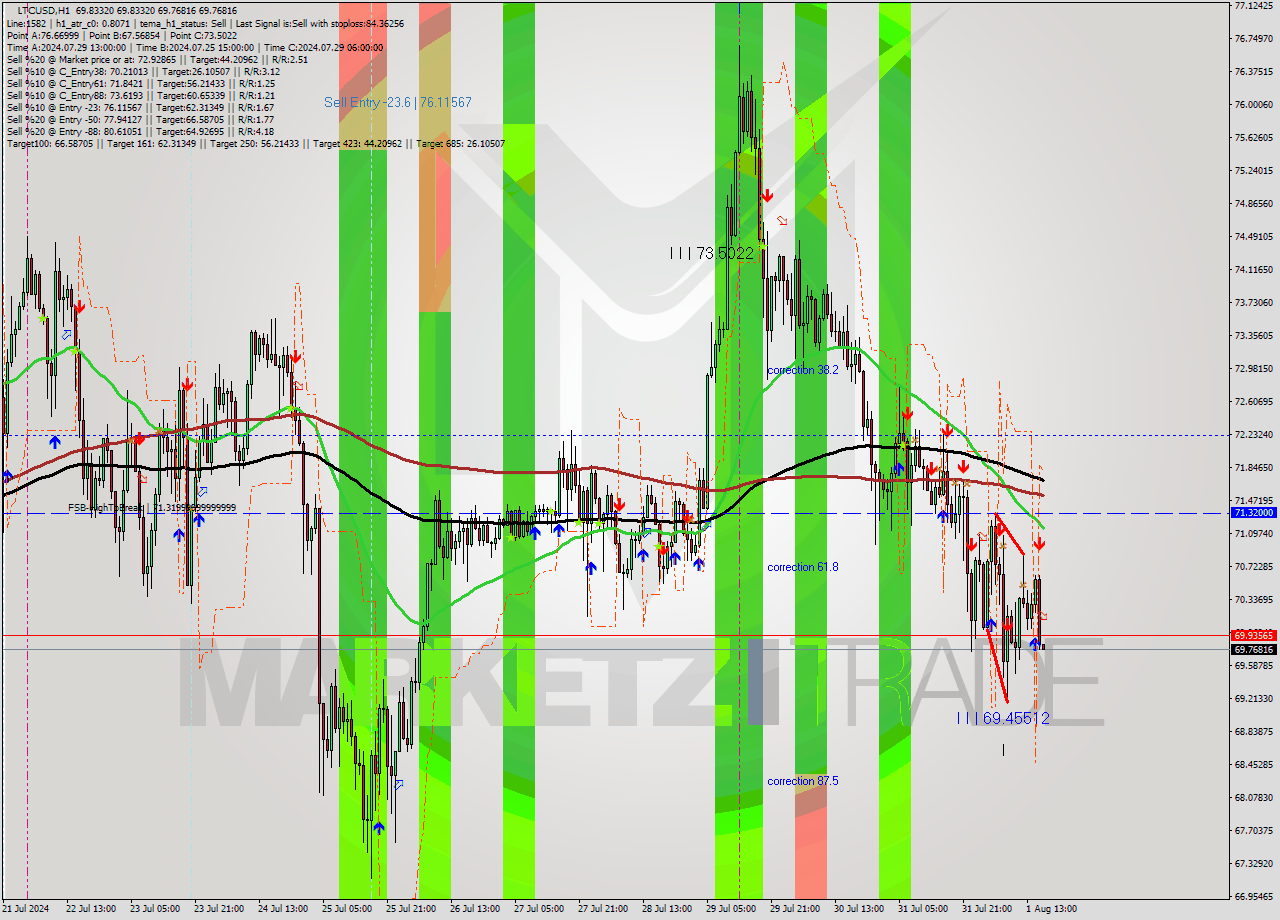Click the '22 Jul 13:00' time axis label

[x=91, y=909]
